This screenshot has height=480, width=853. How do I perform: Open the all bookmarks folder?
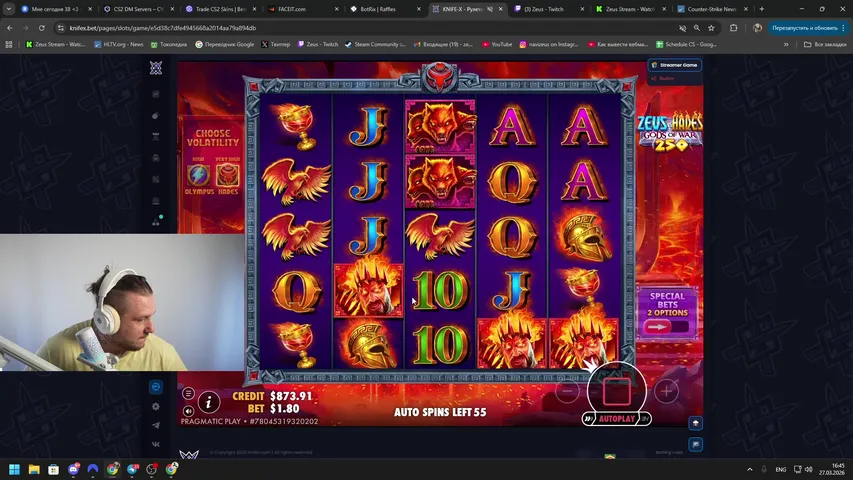point(825,45)
